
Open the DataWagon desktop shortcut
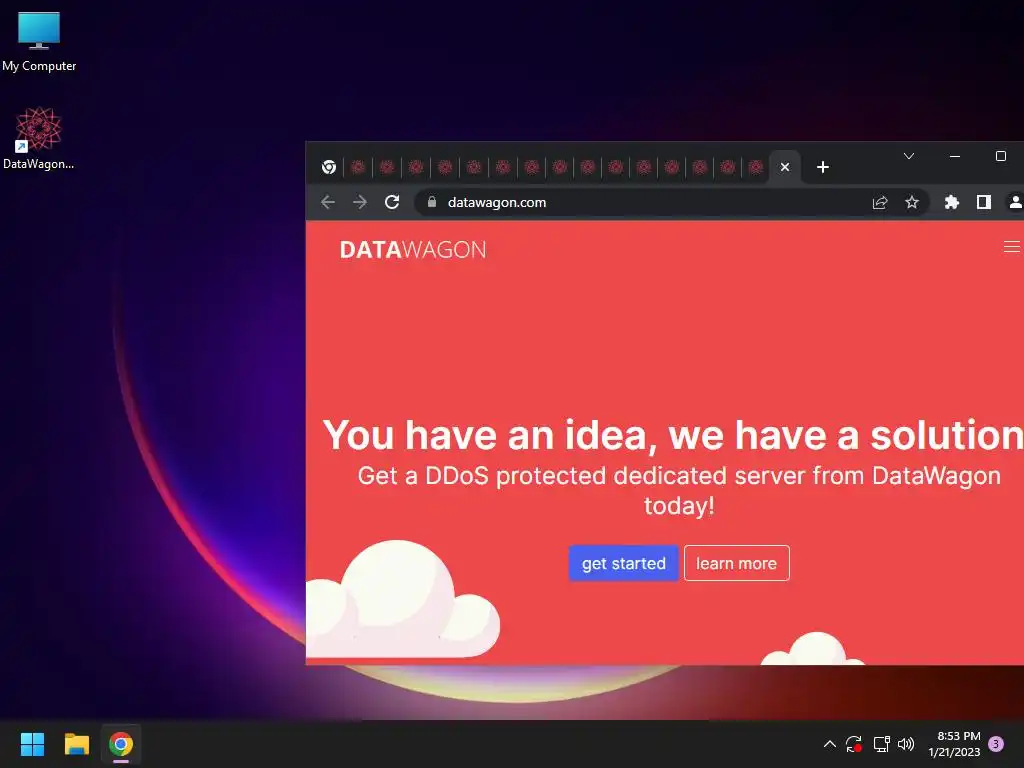tap(39, 138)
